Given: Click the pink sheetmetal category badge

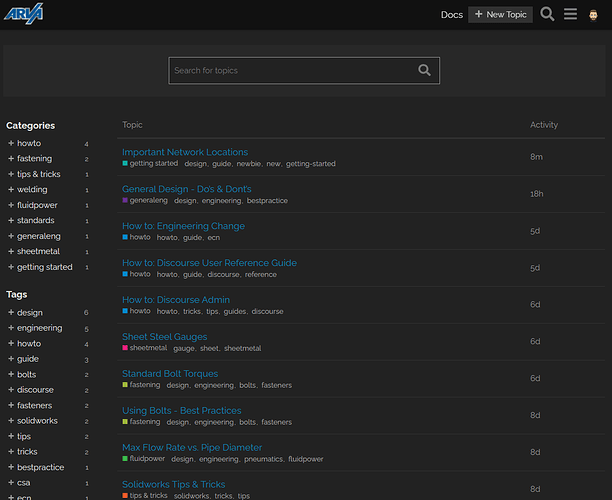Looking at the screenshot, I should click(x=145, y=348).
